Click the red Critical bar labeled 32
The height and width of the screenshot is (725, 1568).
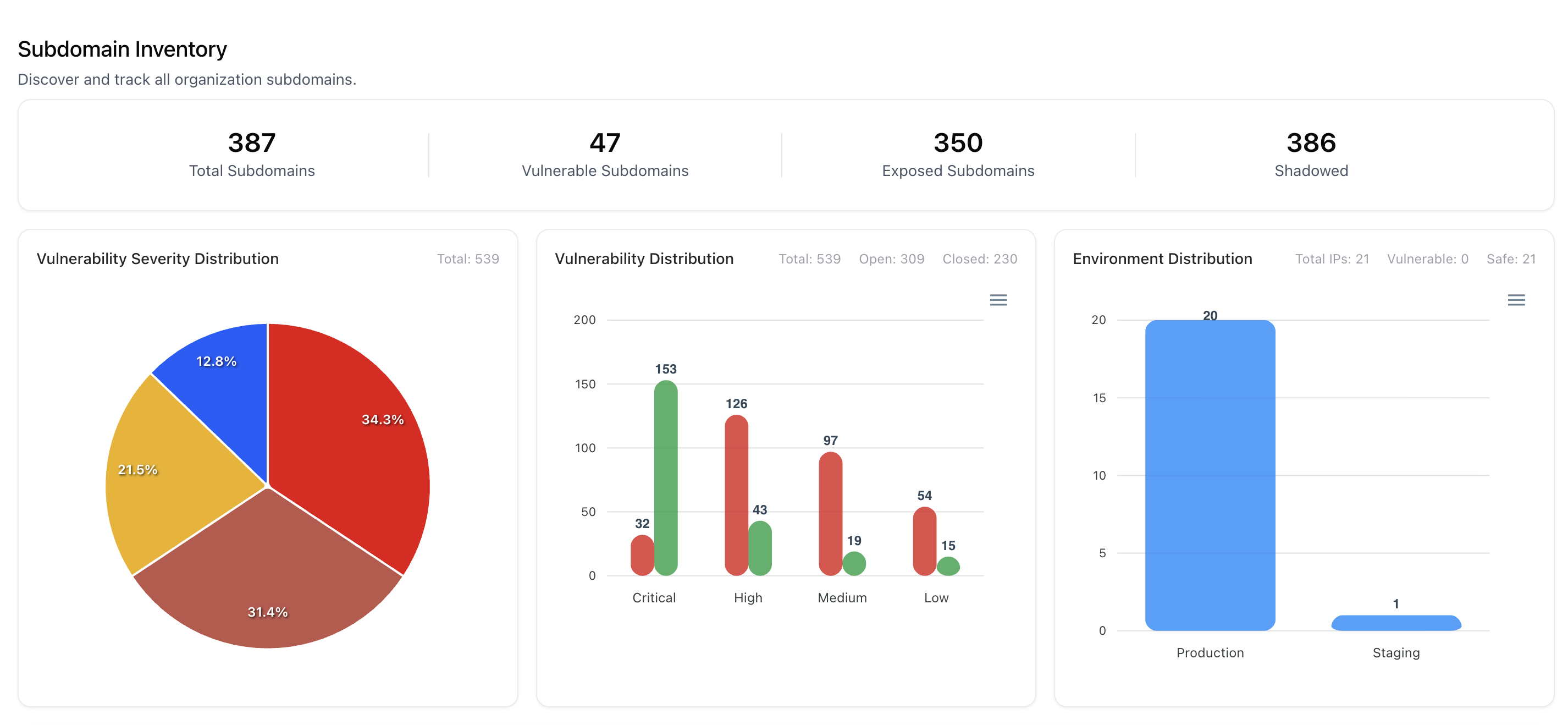[x=642, y=556]
